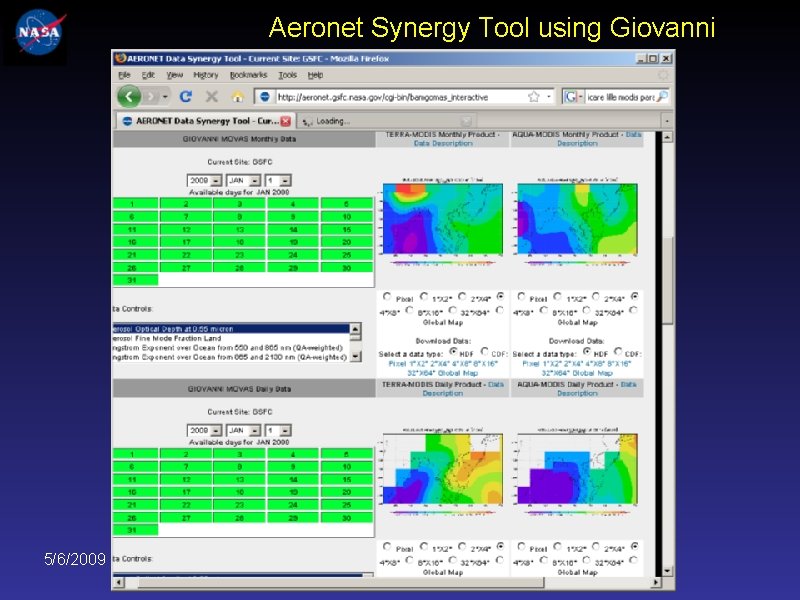Image resolution: width=800 pixels, height=600 pixels.
Task: Click the Google search engine icon
Action: (570, 96)
